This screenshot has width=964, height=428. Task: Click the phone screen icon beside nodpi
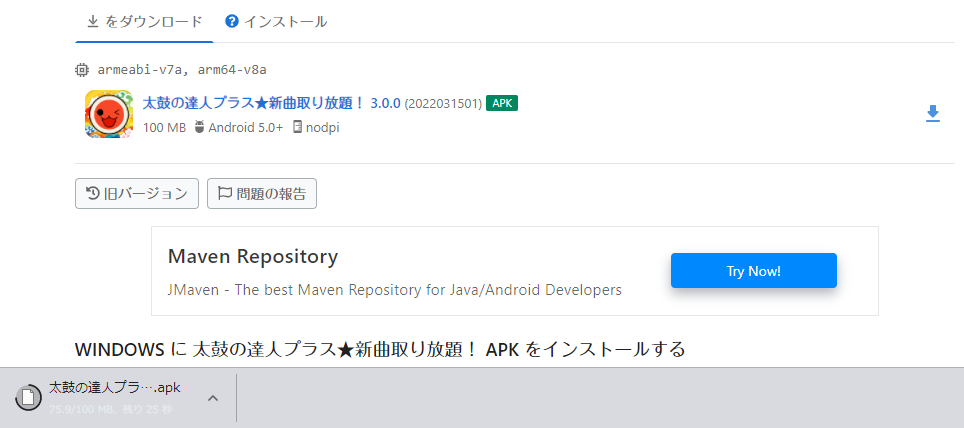[298, 127]
